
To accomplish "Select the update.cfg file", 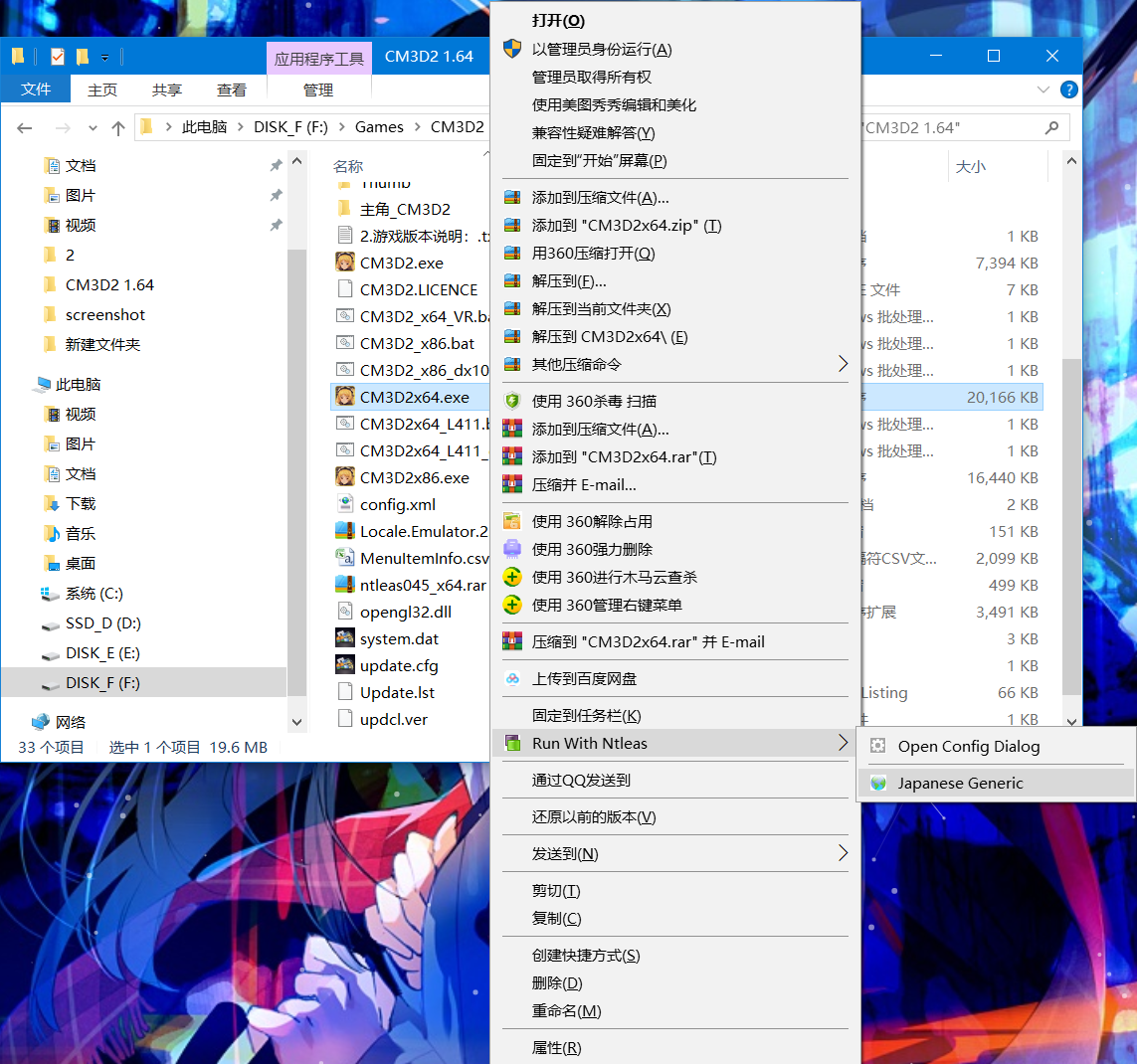I will coord(399,665).
